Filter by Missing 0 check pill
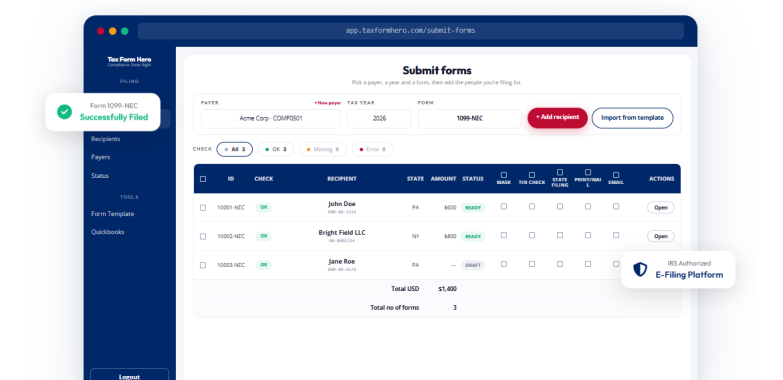This screenshot has width=783, height=380. point(323,149)
